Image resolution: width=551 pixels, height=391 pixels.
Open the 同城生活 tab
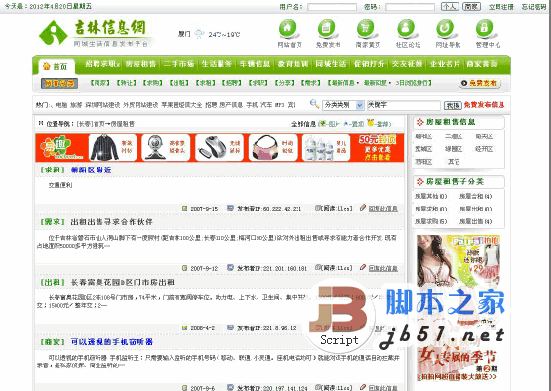click(331, 64)
